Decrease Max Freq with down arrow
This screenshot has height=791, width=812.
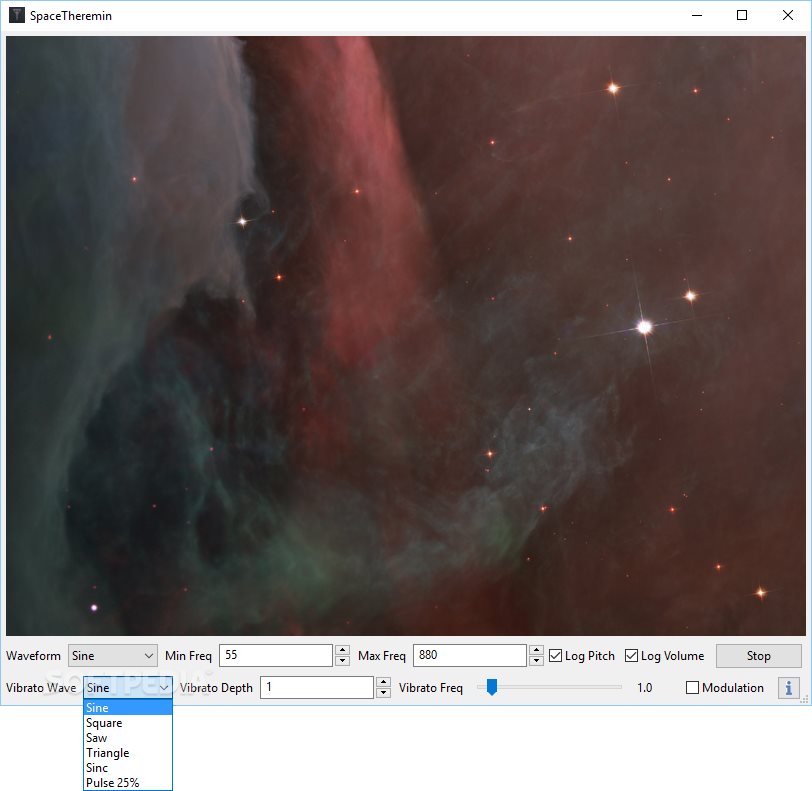[x=536, y=661]
